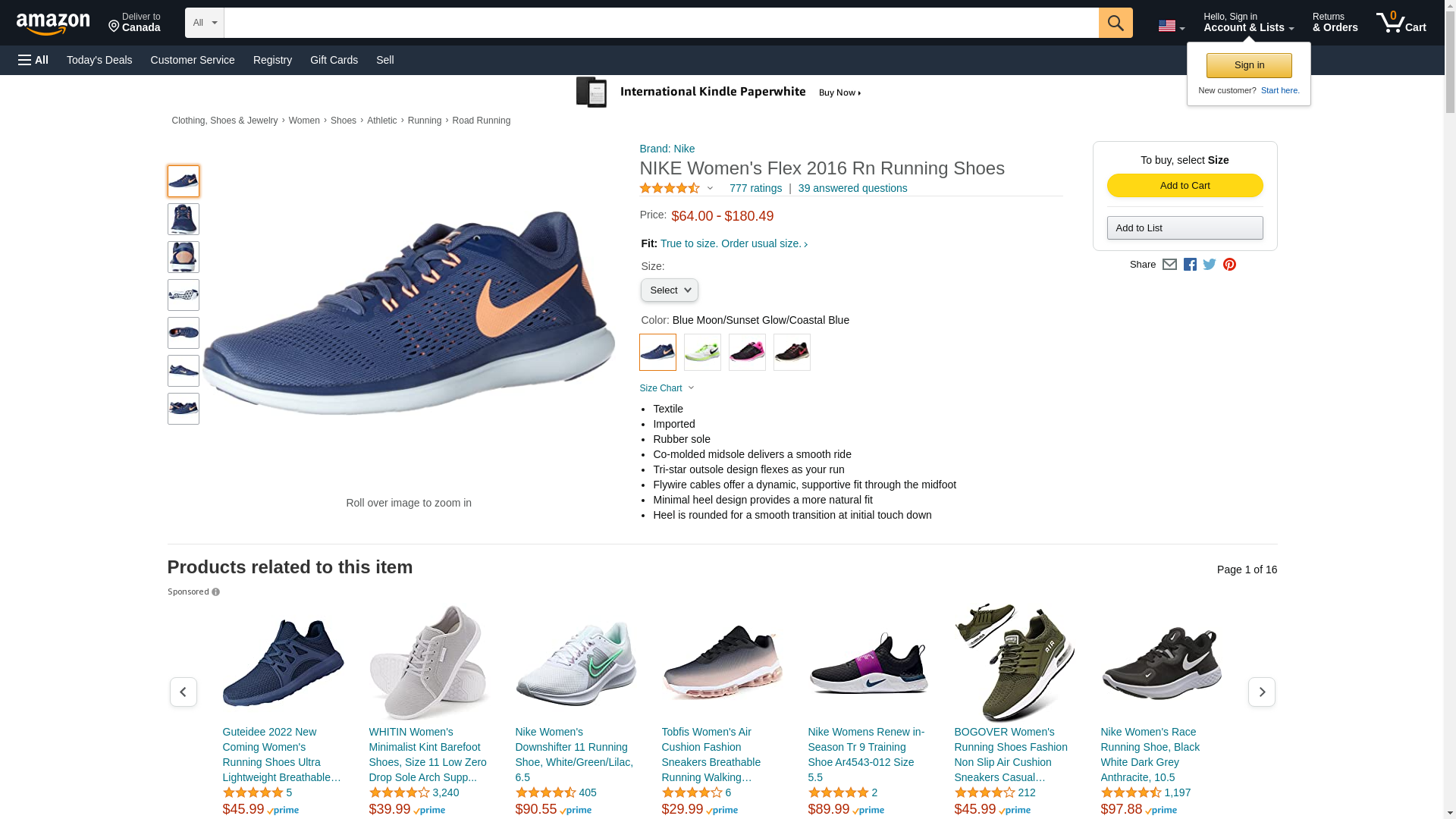Select the white and green shoe color swatch
1456x819 pixels.
(x=702, y=353)
